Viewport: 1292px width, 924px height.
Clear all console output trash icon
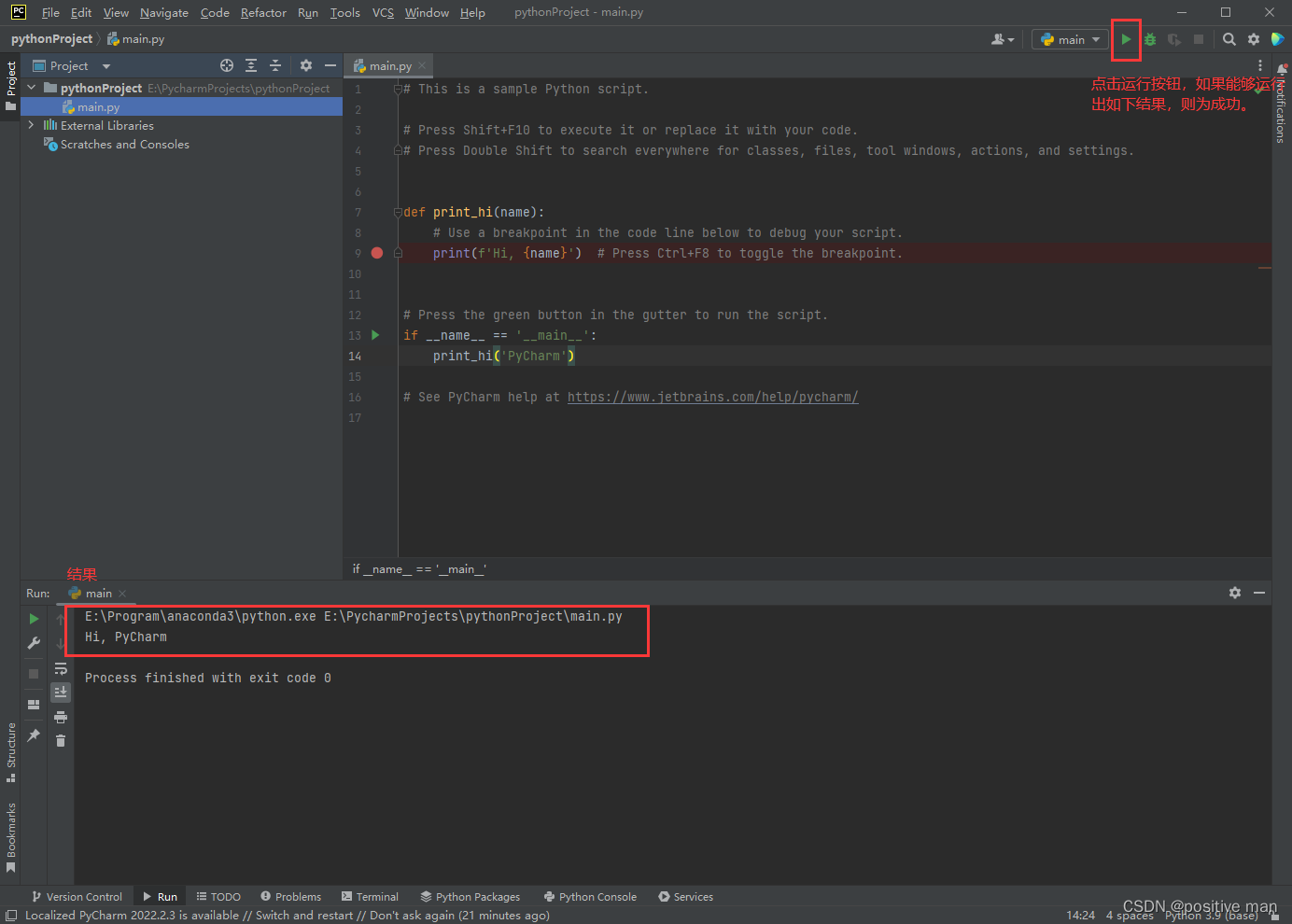click(61, 740)
